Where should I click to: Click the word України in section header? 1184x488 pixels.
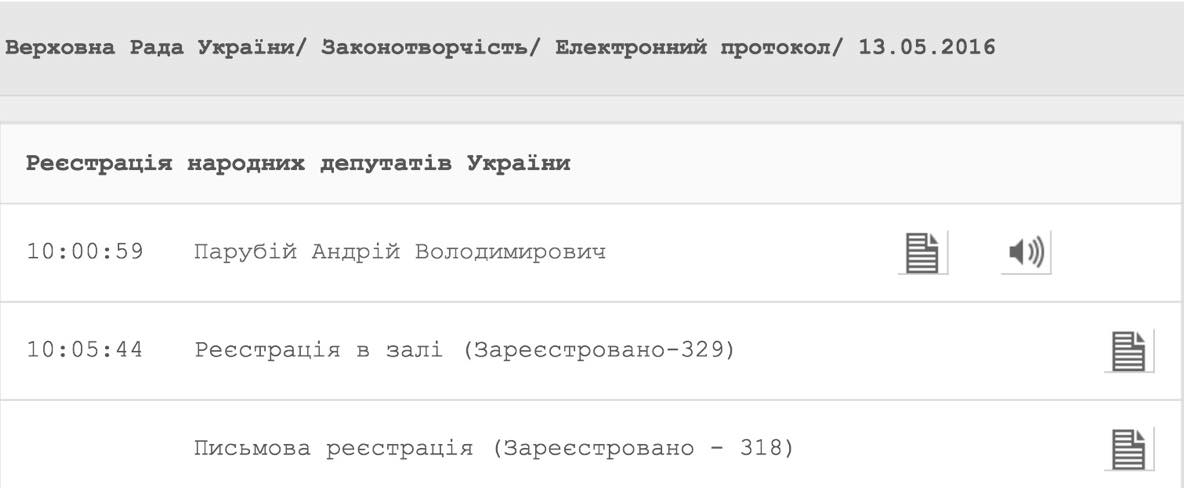click(518, 163)
